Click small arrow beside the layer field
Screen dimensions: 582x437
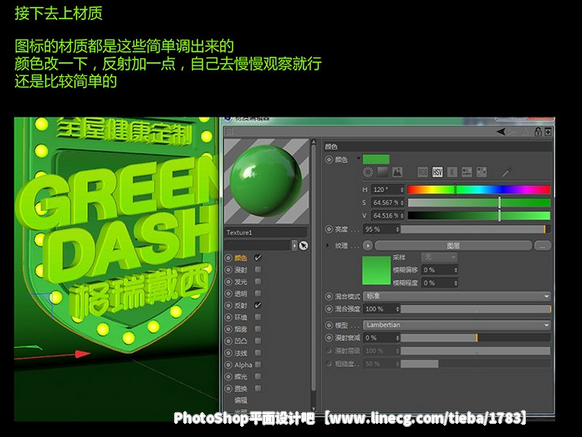294,245
